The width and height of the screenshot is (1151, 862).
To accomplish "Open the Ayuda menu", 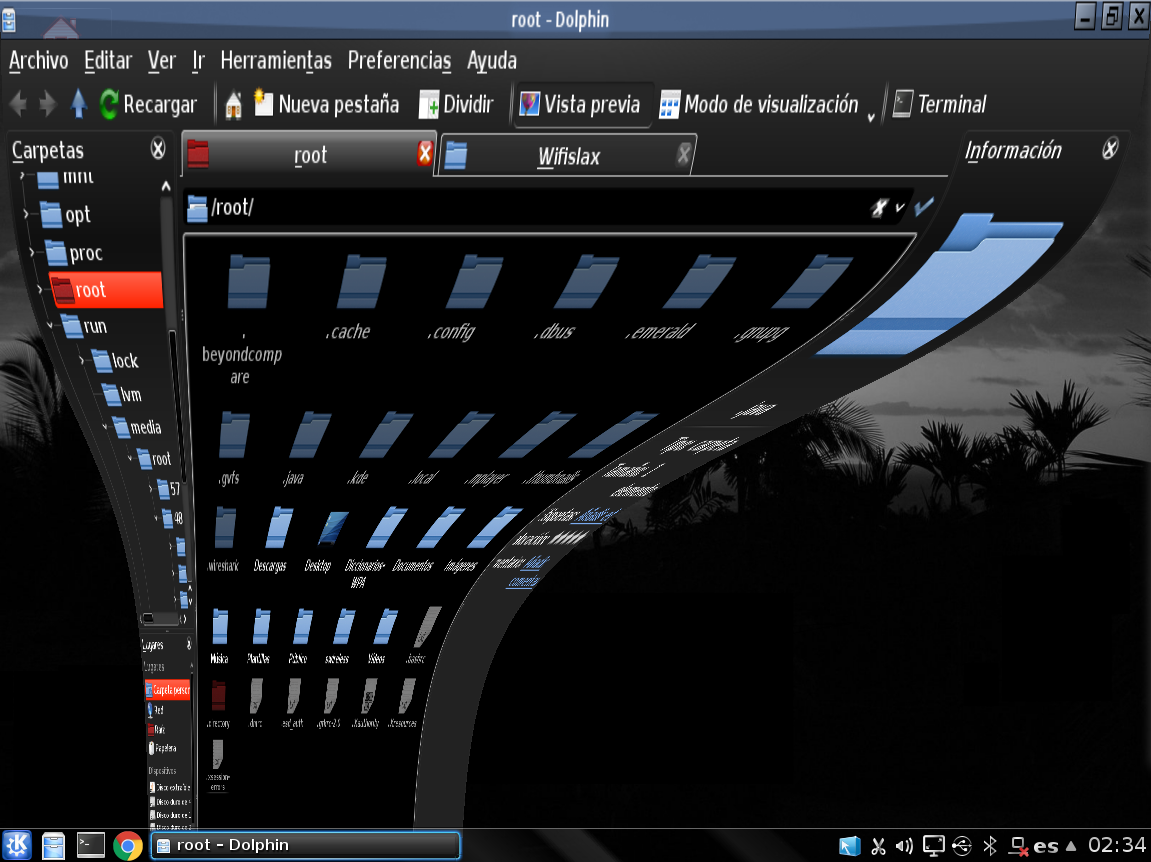I will tap(492, 60).
